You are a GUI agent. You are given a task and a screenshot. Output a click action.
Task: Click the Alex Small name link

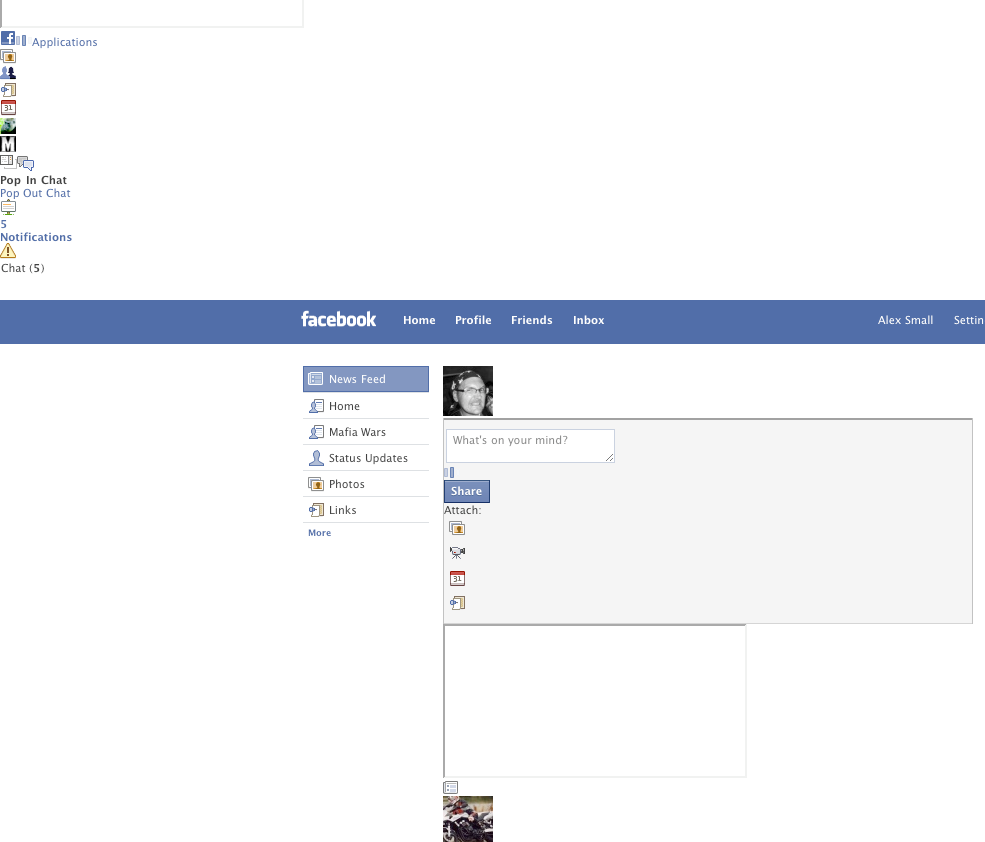click(905, 320)
